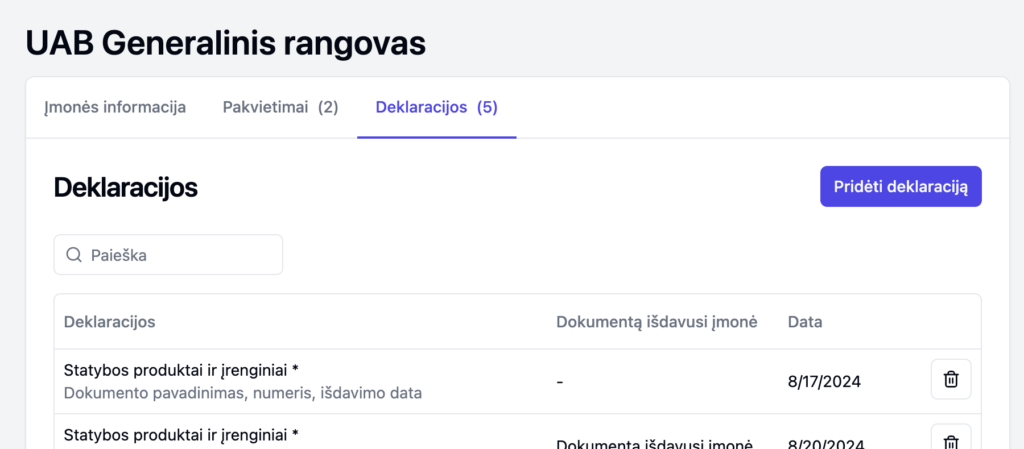The height and width of the screenshot is (449, 1024).
Task: Click the magnifier icon in Paieška field
Action: [74, 255]
